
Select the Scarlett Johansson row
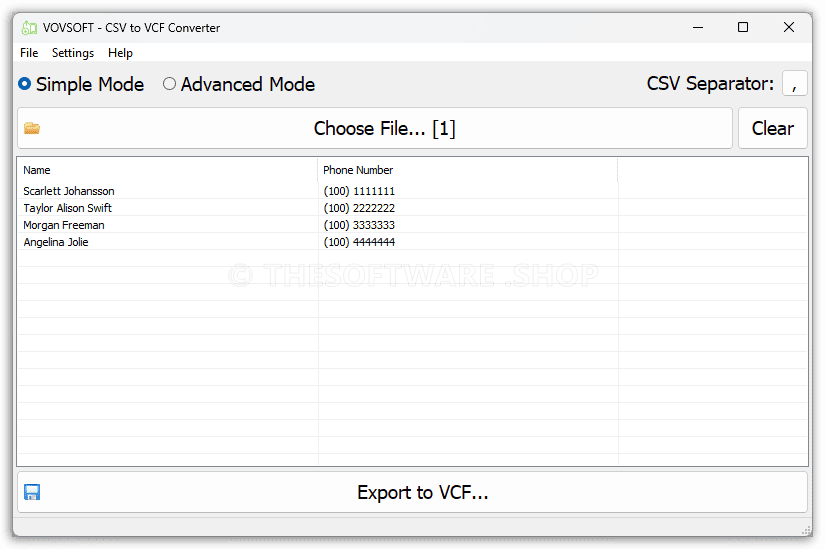click(x=69, y=191)
